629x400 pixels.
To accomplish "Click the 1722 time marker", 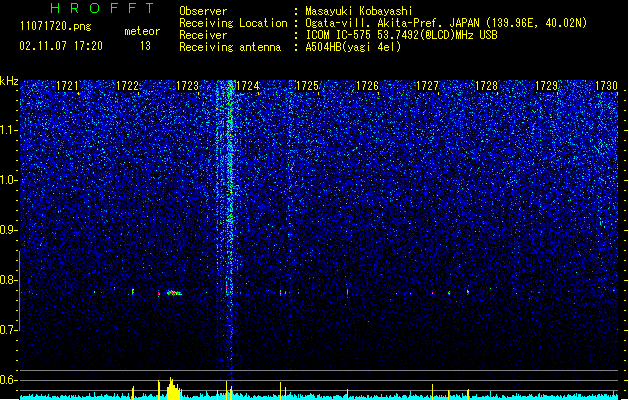I will [127, 86].
